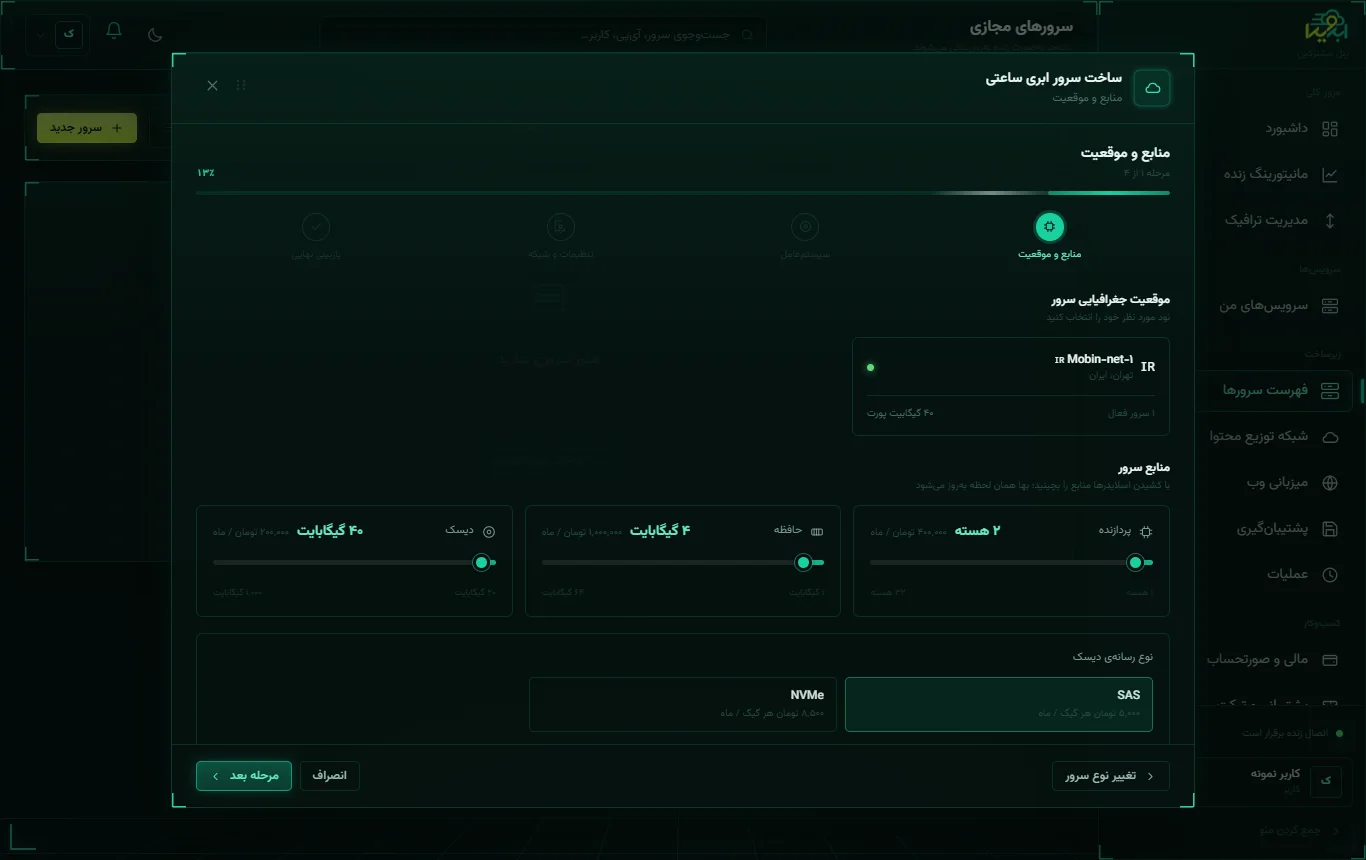This screenshot has height=860, width=1366.
Task: Click the ۱ سرور فعال text
Action: [1131, 413]
